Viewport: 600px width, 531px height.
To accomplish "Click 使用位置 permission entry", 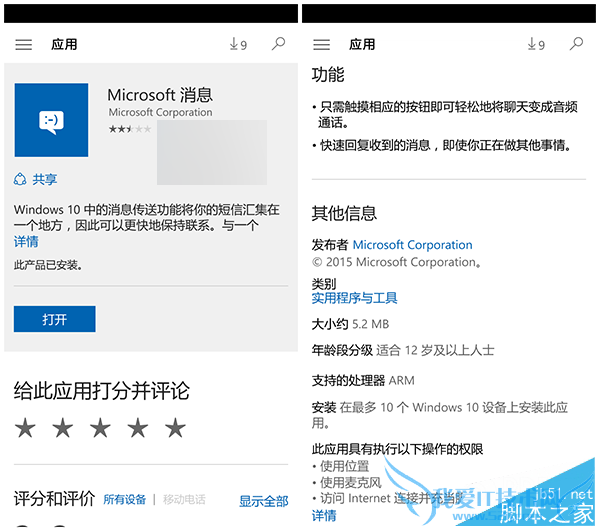I will click(341, 466).
